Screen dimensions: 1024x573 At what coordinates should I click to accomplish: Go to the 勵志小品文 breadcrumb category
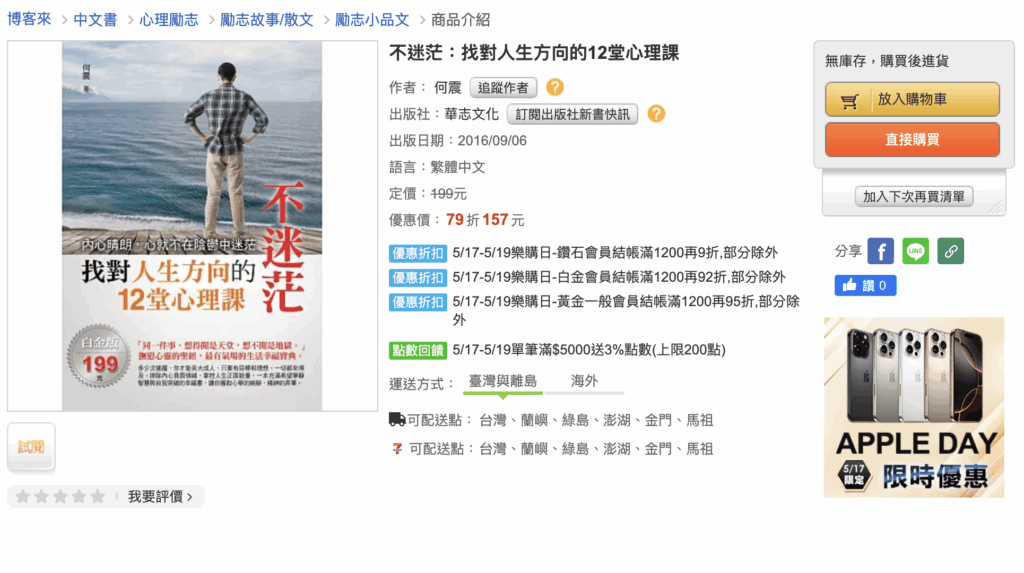(x=372, y=20)
